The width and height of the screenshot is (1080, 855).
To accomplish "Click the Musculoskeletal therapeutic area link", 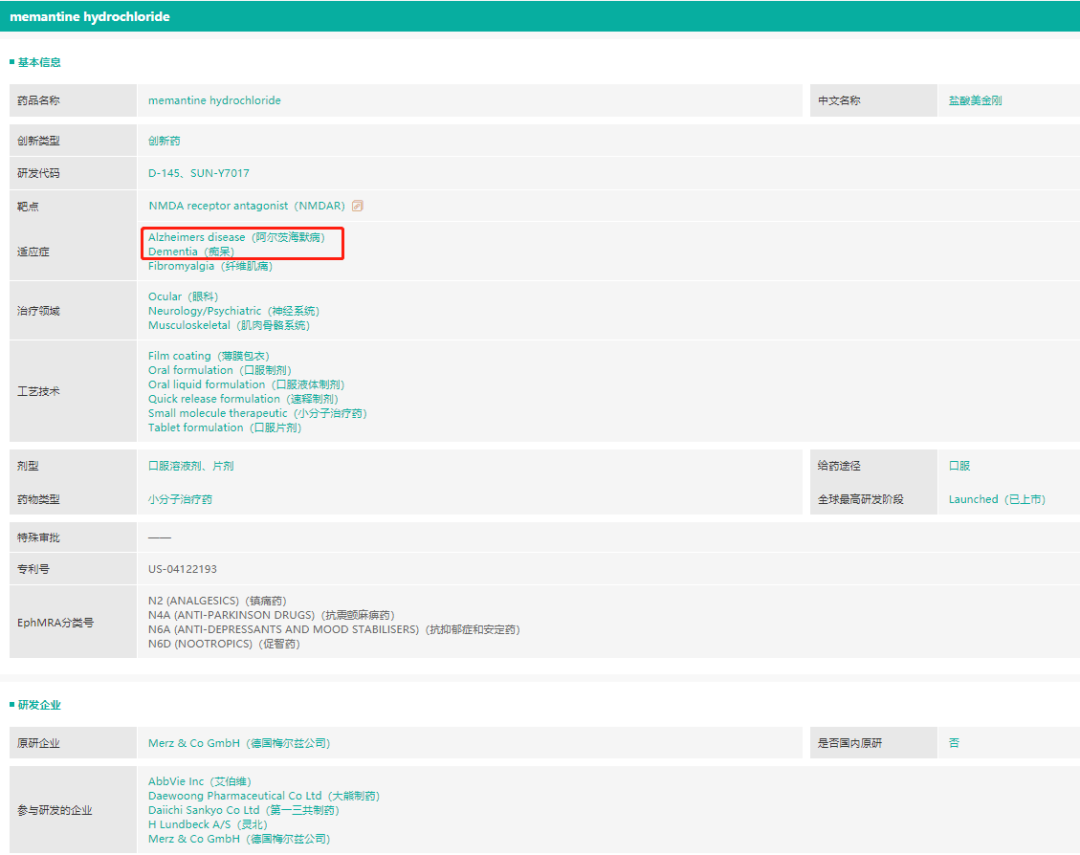I will point(229,325).
